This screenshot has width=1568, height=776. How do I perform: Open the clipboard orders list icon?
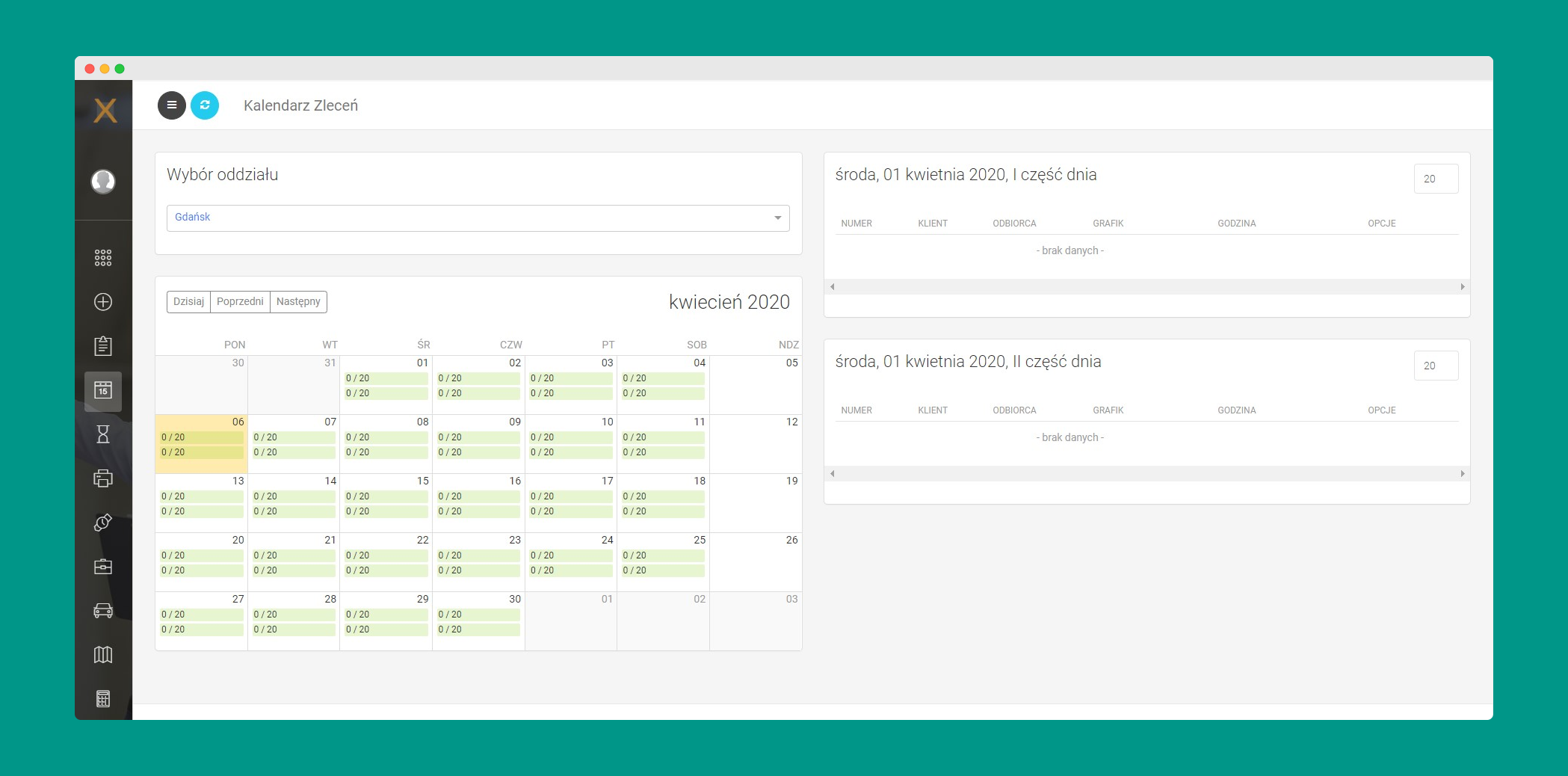click(103, 346)
